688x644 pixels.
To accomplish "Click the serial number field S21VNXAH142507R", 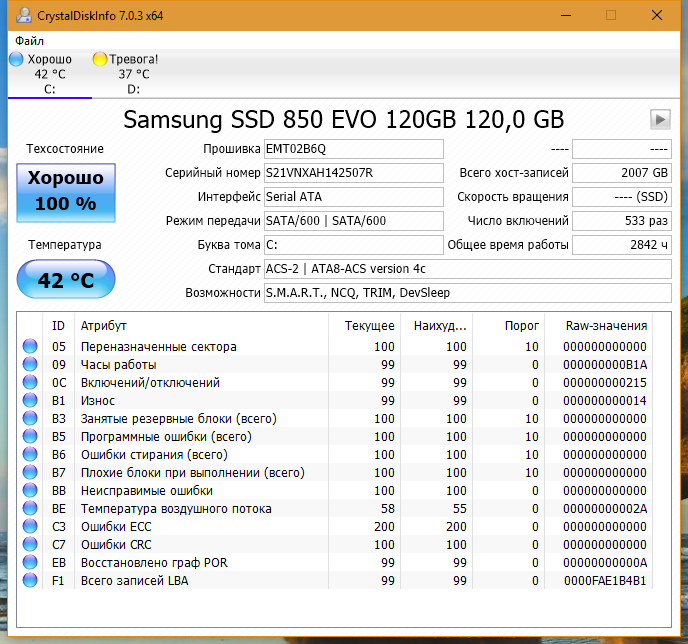I will coord(353,173).
